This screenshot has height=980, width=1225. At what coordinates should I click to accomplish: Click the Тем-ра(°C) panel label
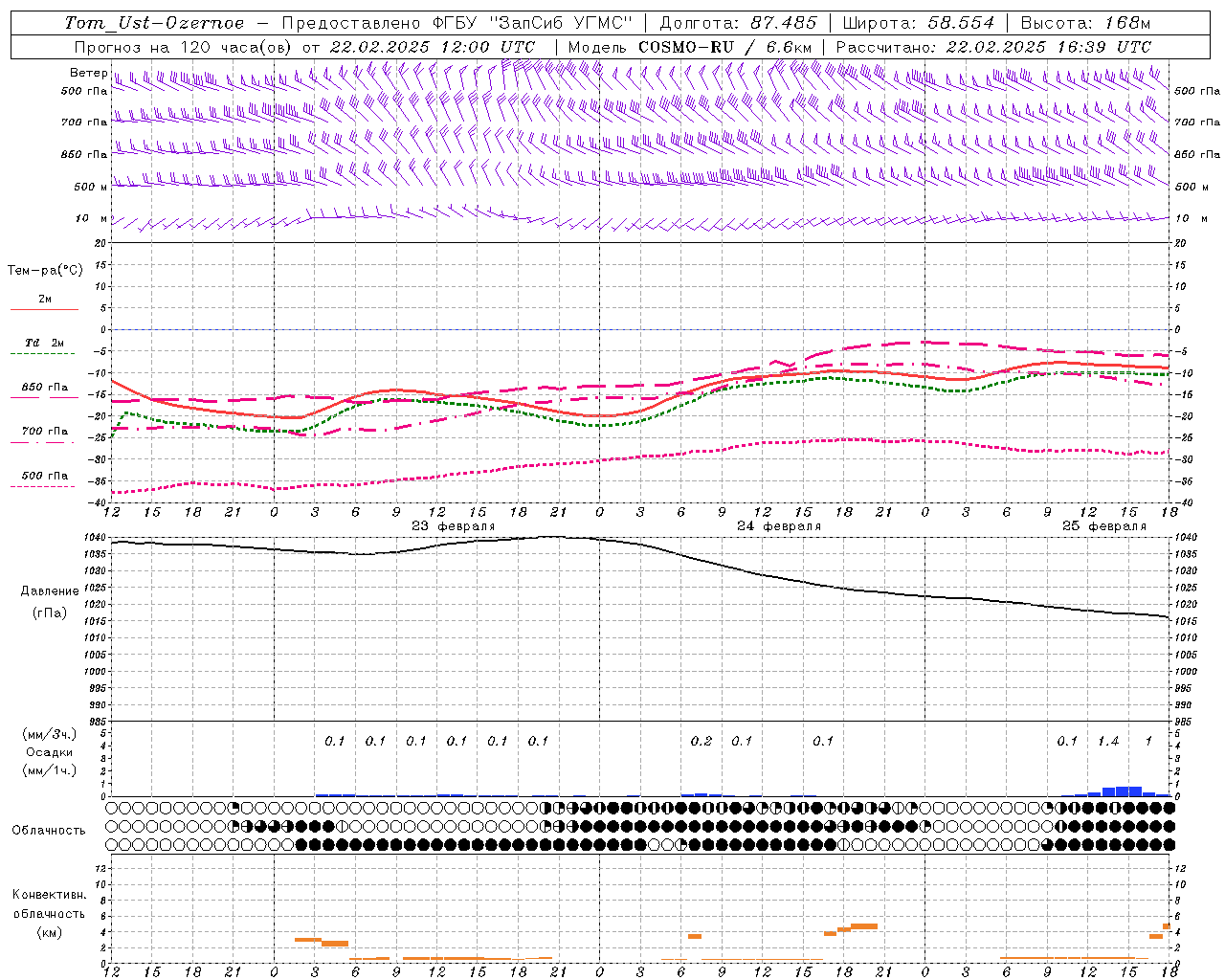pos(45,271)
